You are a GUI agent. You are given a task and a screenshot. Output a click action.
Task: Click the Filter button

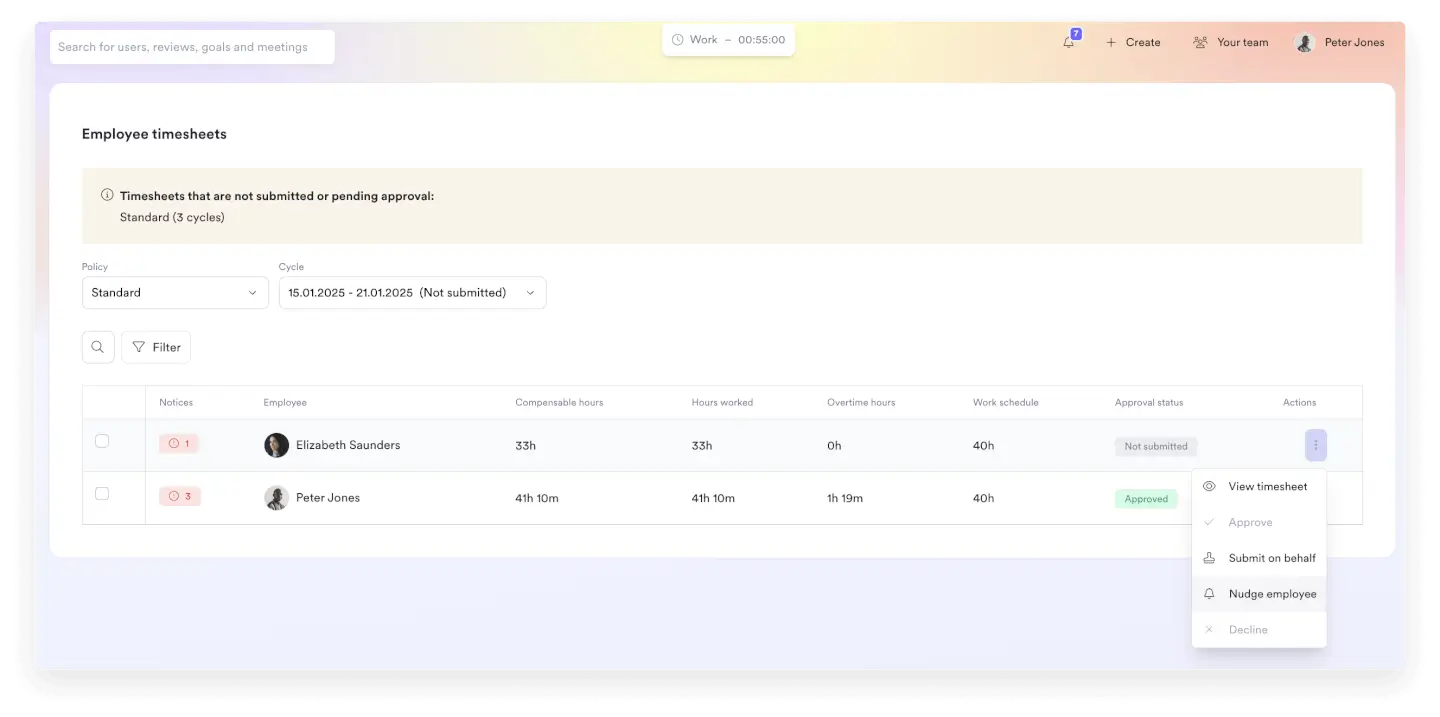click(156, 347)
